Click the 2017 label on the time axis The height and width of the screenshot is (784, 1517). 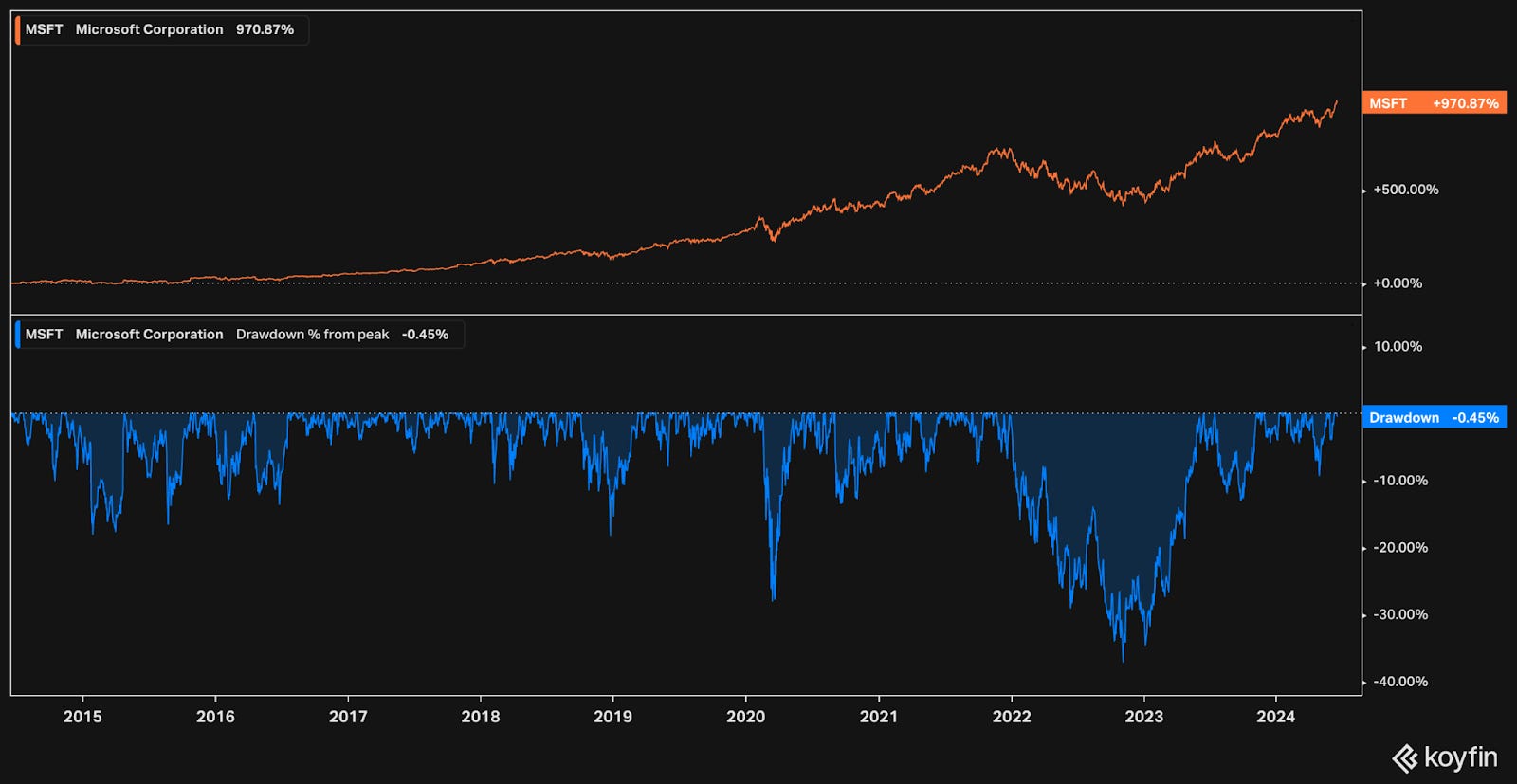pos(348,717)
